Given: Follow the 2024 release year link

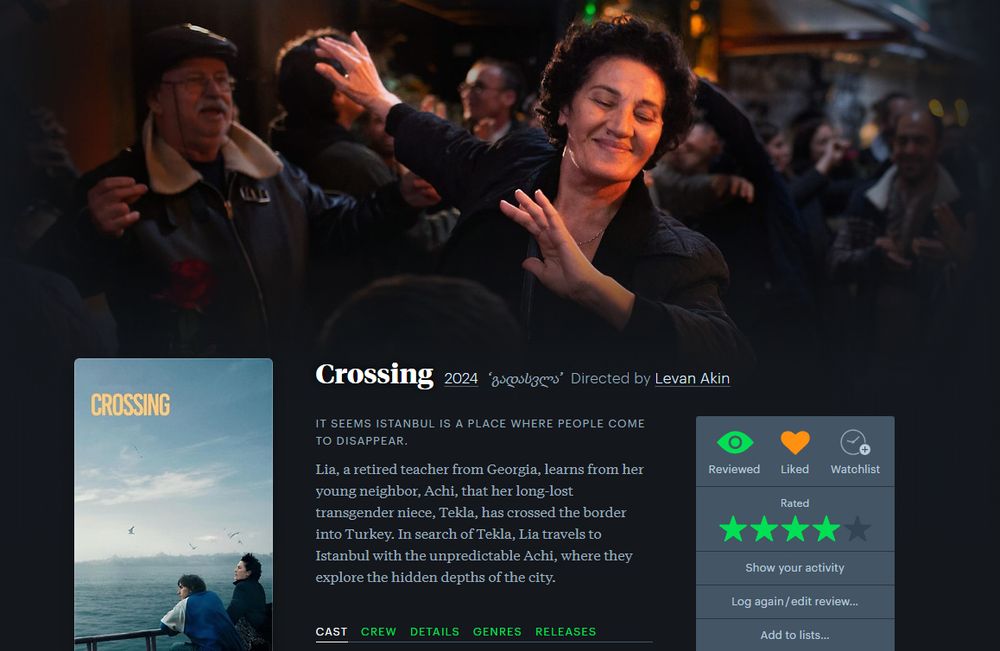Looking at the screenshot, I should tap(461, 379).
